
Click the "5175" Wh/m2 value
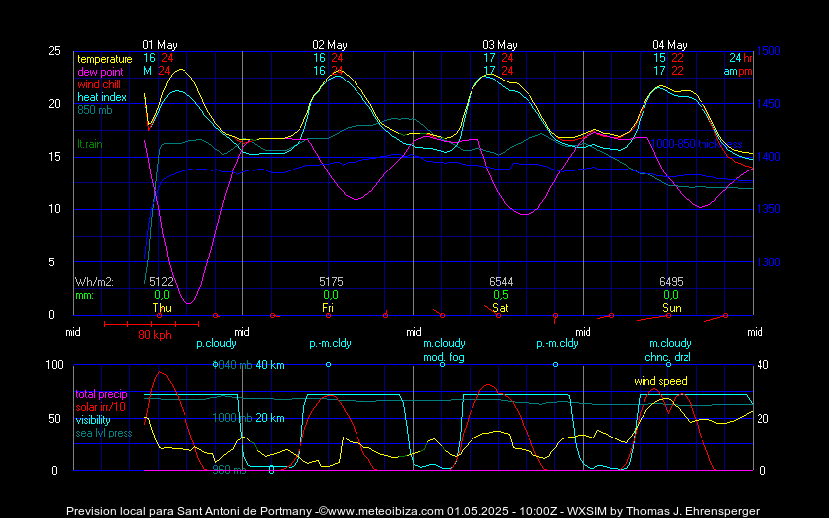pos(331,282)
